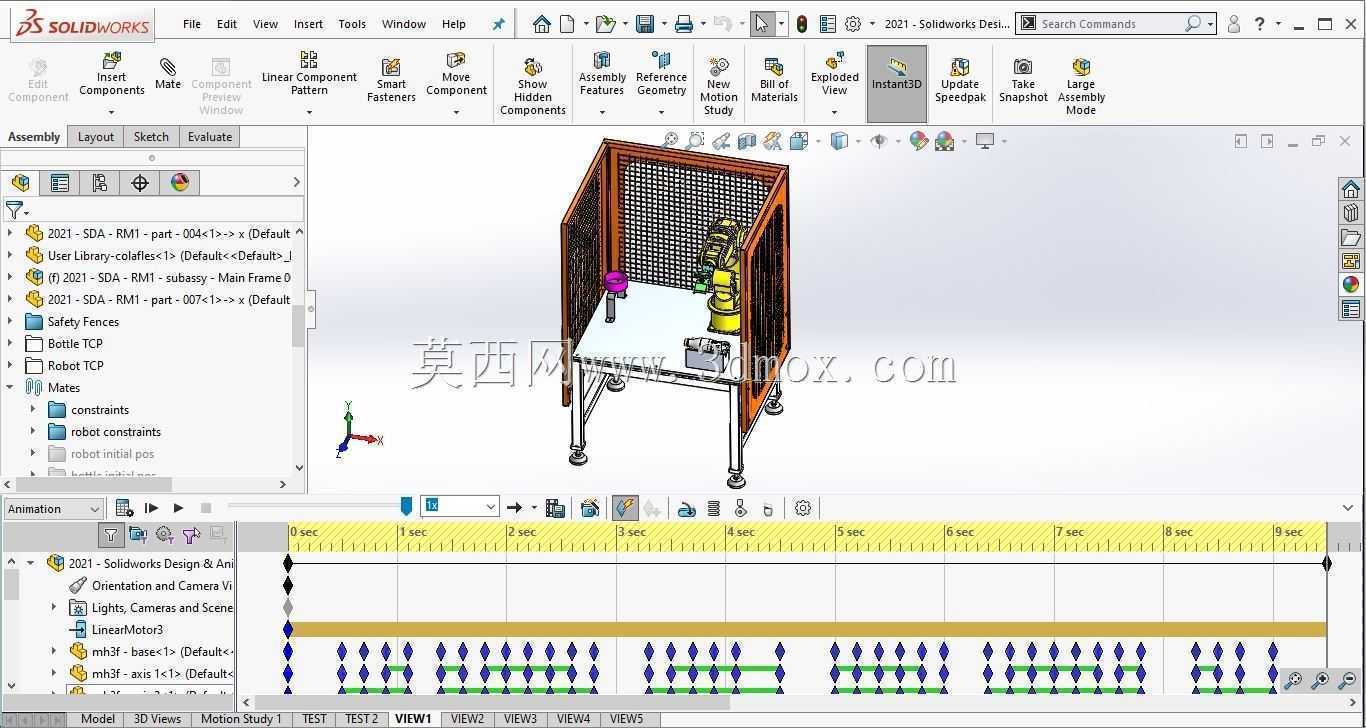Click the Play button in the motion toolbar
The width and height of the screenshot is (1366, 728).
178,508
